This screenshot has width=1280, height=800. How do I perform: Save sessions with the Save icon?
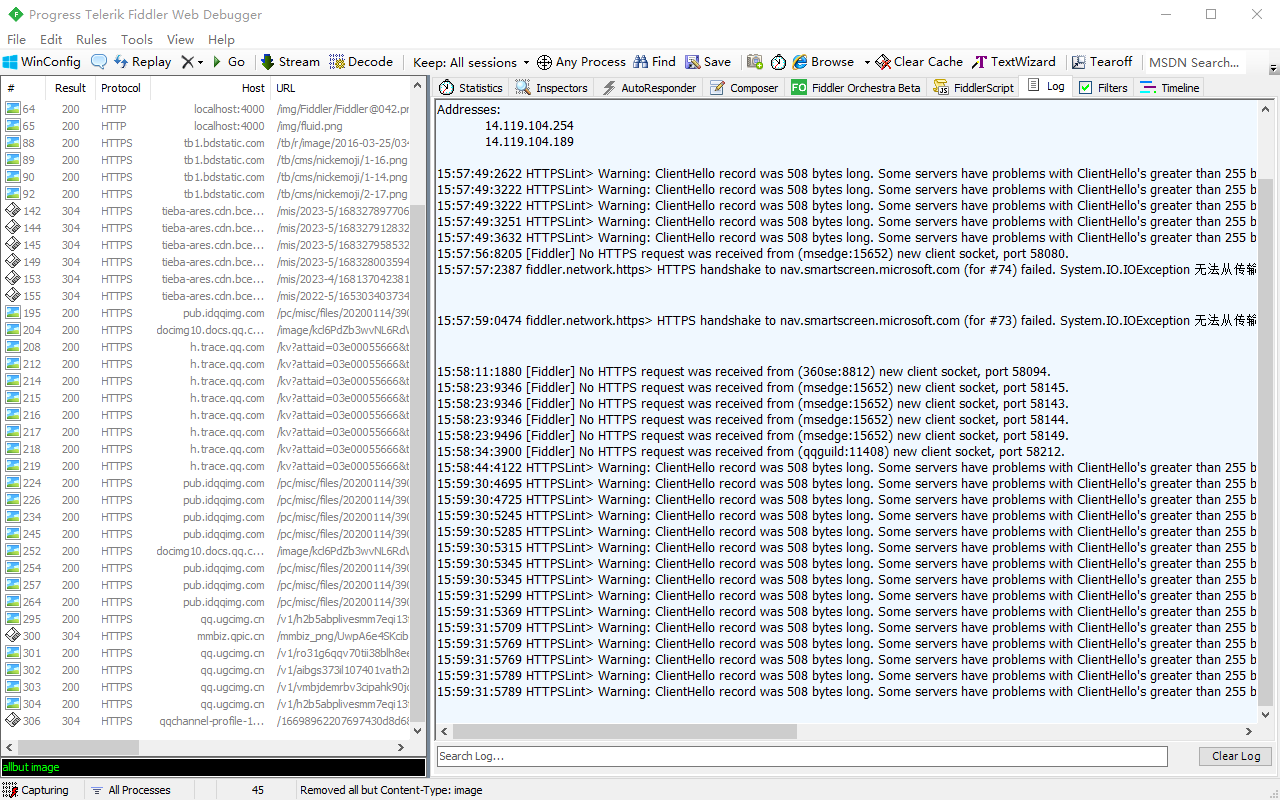pyautogui.click(x=708, y=62)
